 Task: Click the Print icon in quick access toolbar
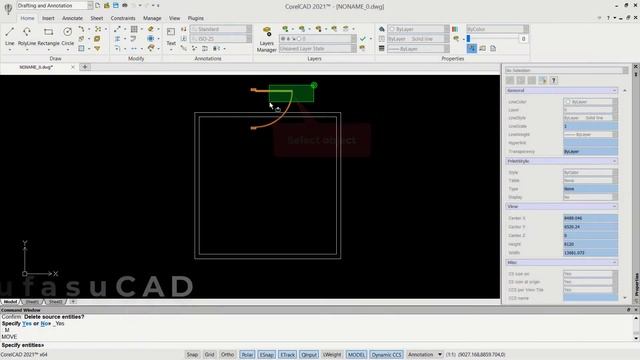[125, 6]
